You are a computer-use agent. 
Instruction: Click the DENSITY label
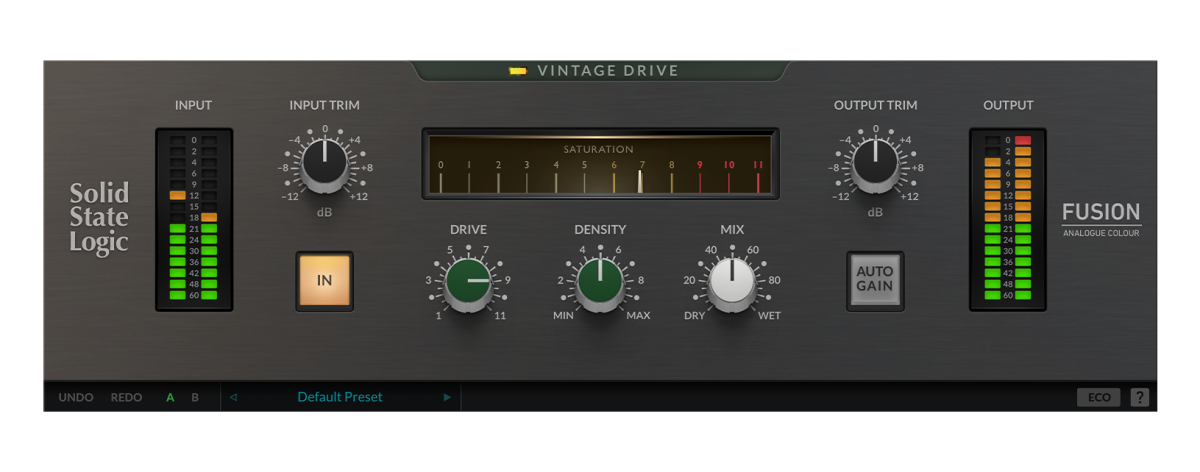tap(600, 230)
